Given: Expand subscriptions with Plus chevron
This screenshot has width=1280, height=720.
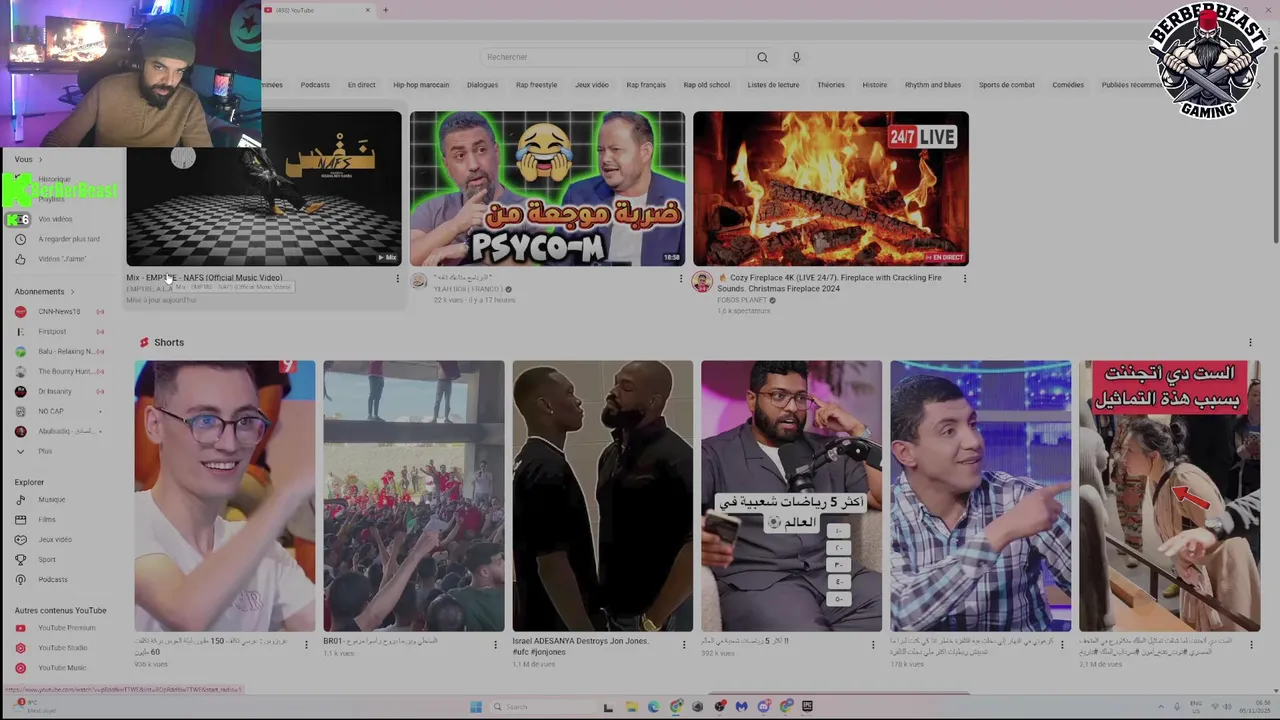Looking at the screenshot, I should point(20,451).
